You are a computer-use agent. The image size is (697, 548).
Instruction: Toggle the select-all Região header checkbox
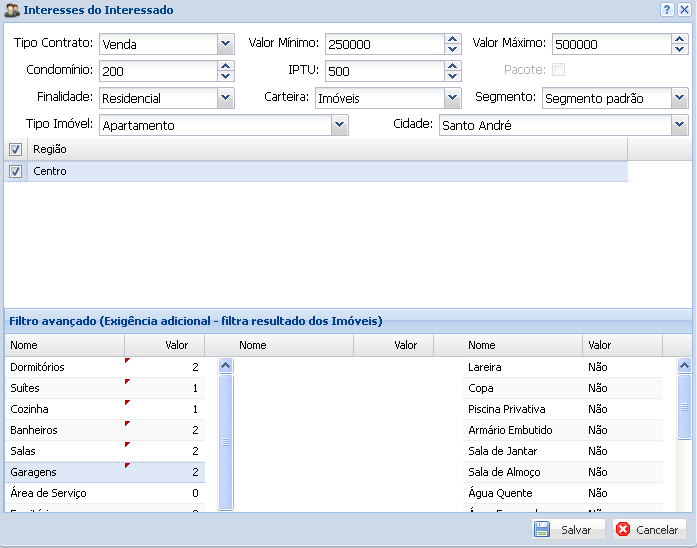coord(15,149)
